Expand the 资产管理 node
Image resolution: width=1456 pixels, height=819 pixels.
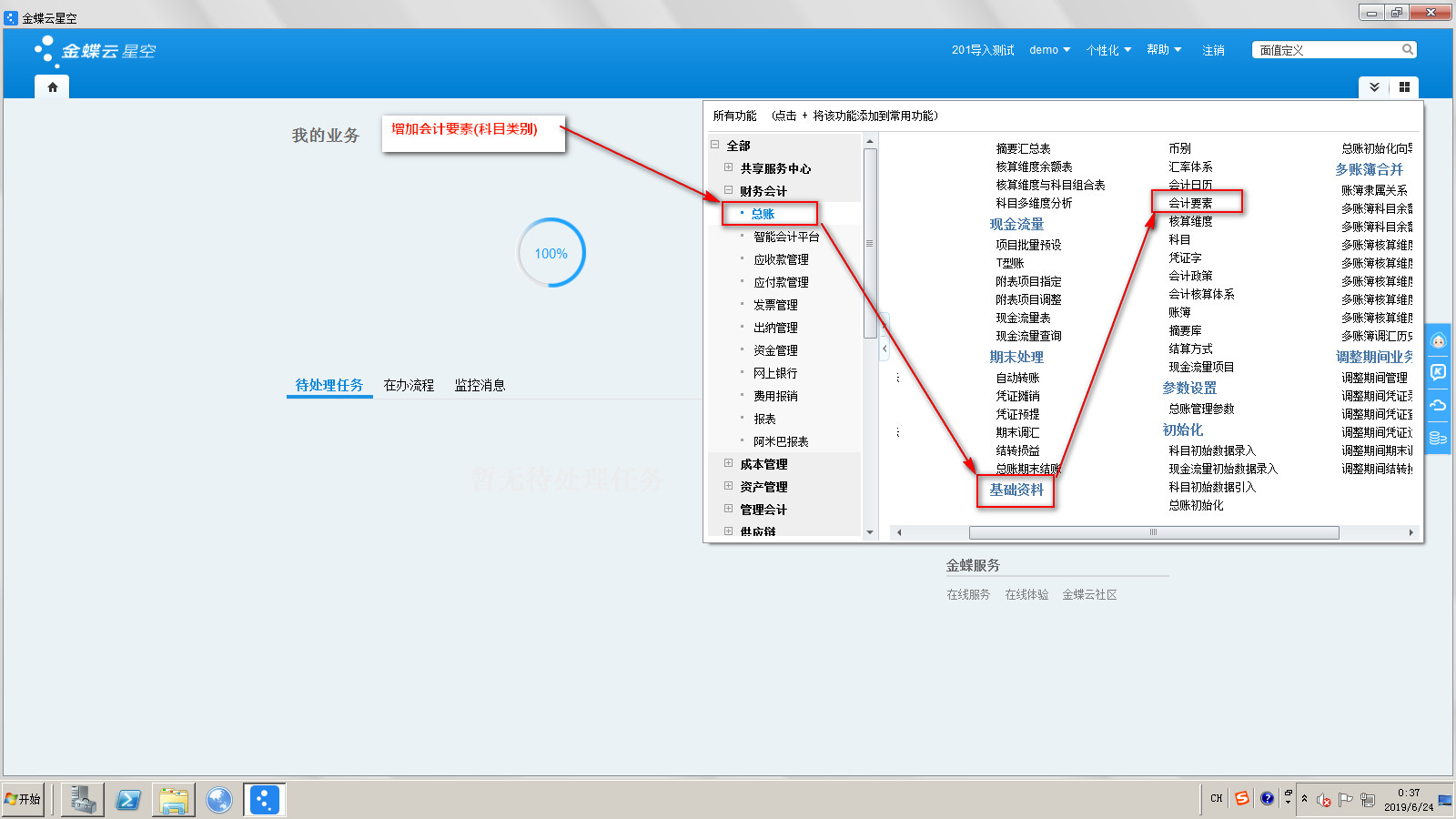(728, 485)
